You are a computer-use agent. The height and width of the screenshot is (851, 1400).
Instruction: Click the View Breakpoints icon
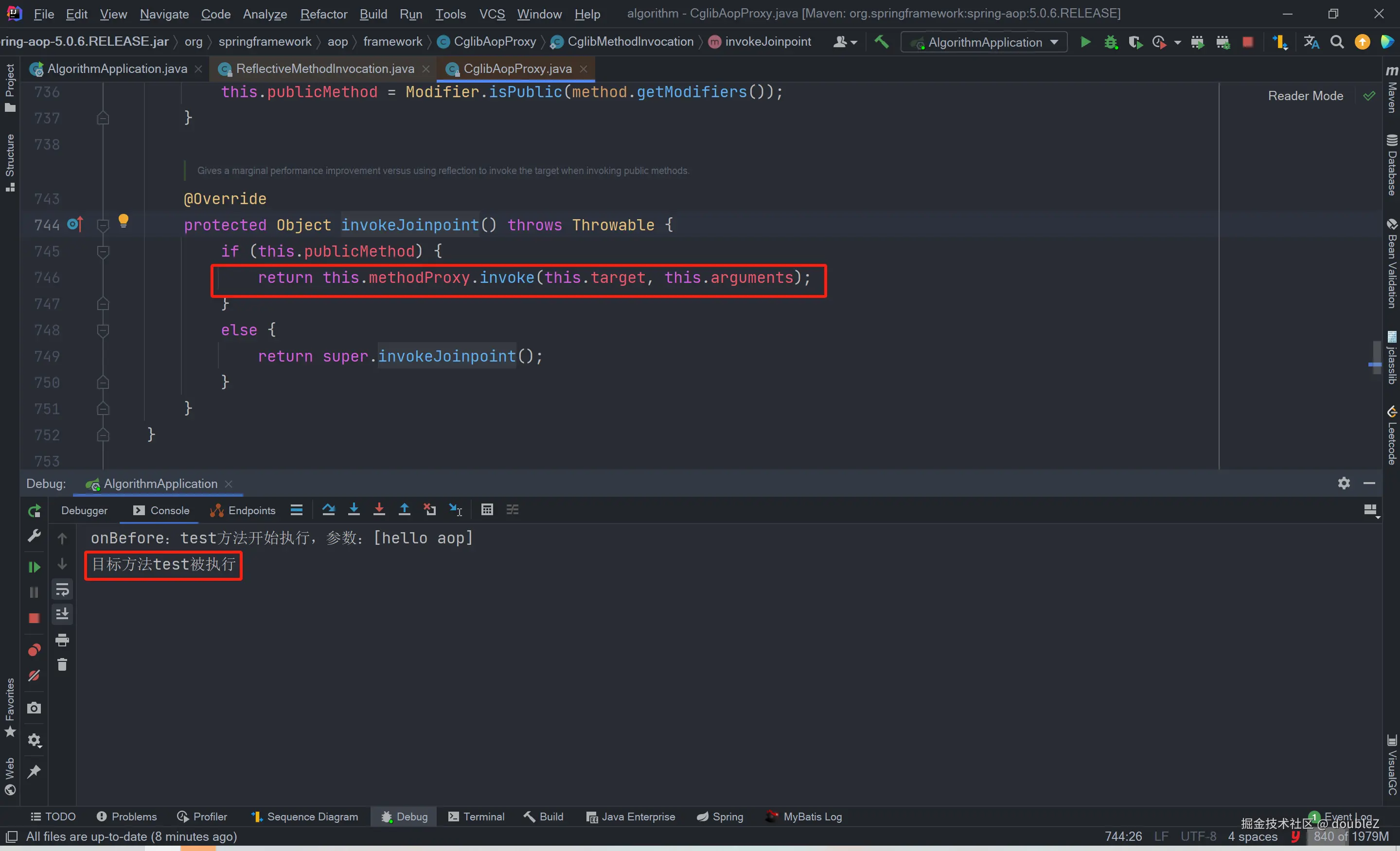coord(34,649)
